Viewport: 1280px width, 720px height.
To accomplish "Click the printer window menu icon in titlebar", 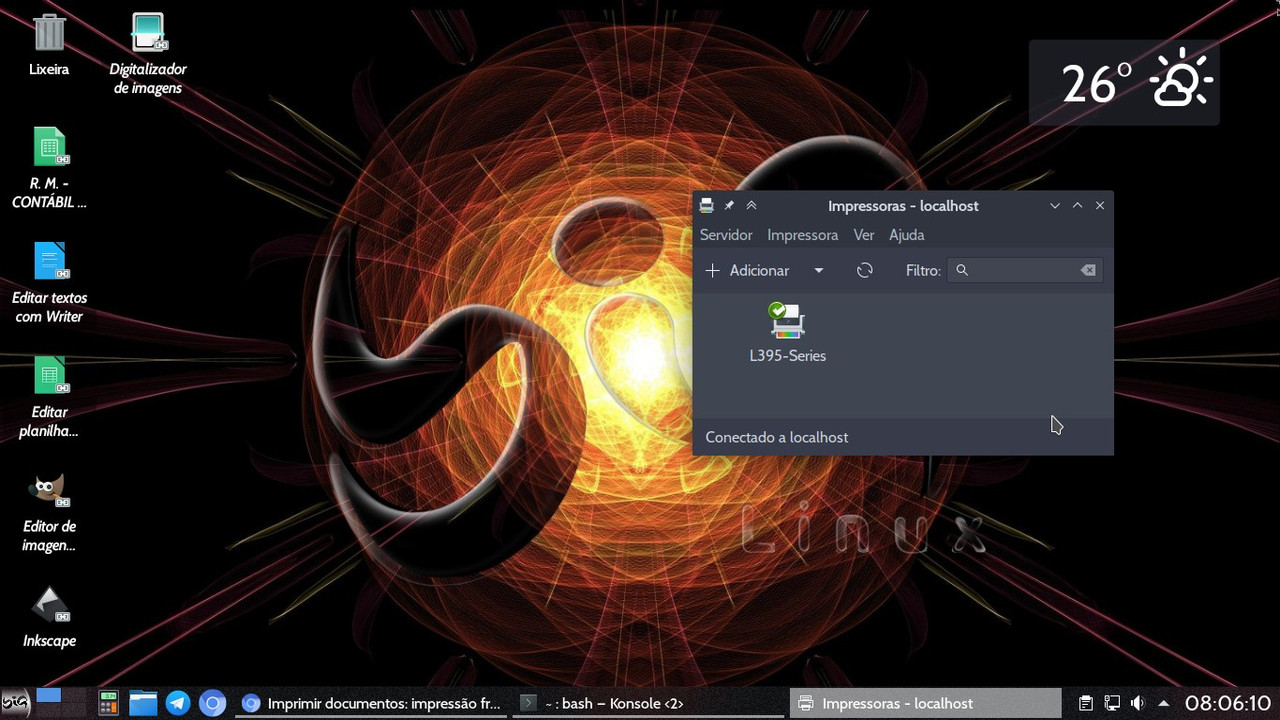I will 706,205.
